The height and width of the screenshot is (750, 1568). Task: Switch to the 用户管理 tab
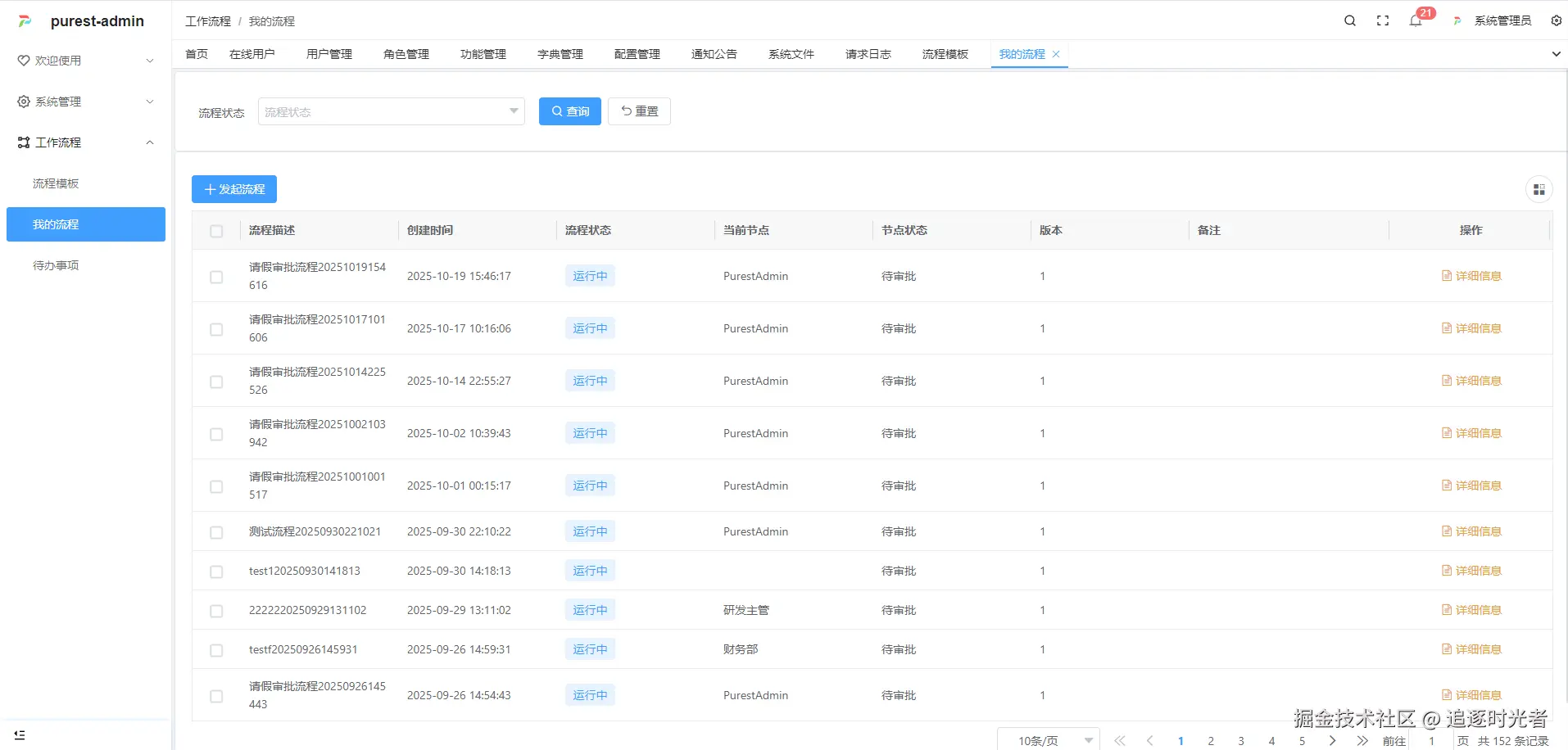[x=329, y=54]
